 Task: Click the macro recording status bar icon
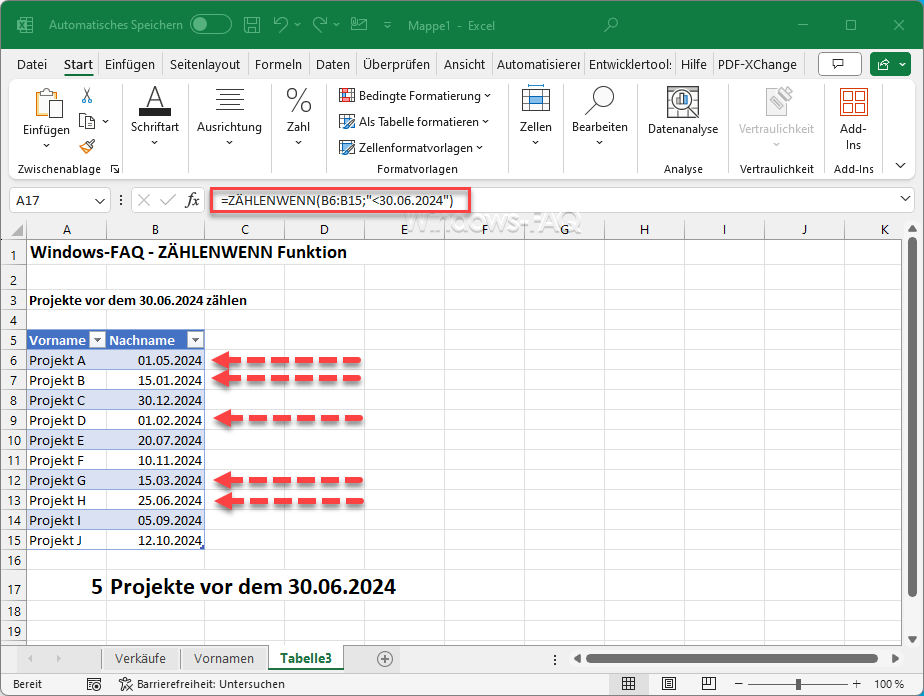click(94, 684)
